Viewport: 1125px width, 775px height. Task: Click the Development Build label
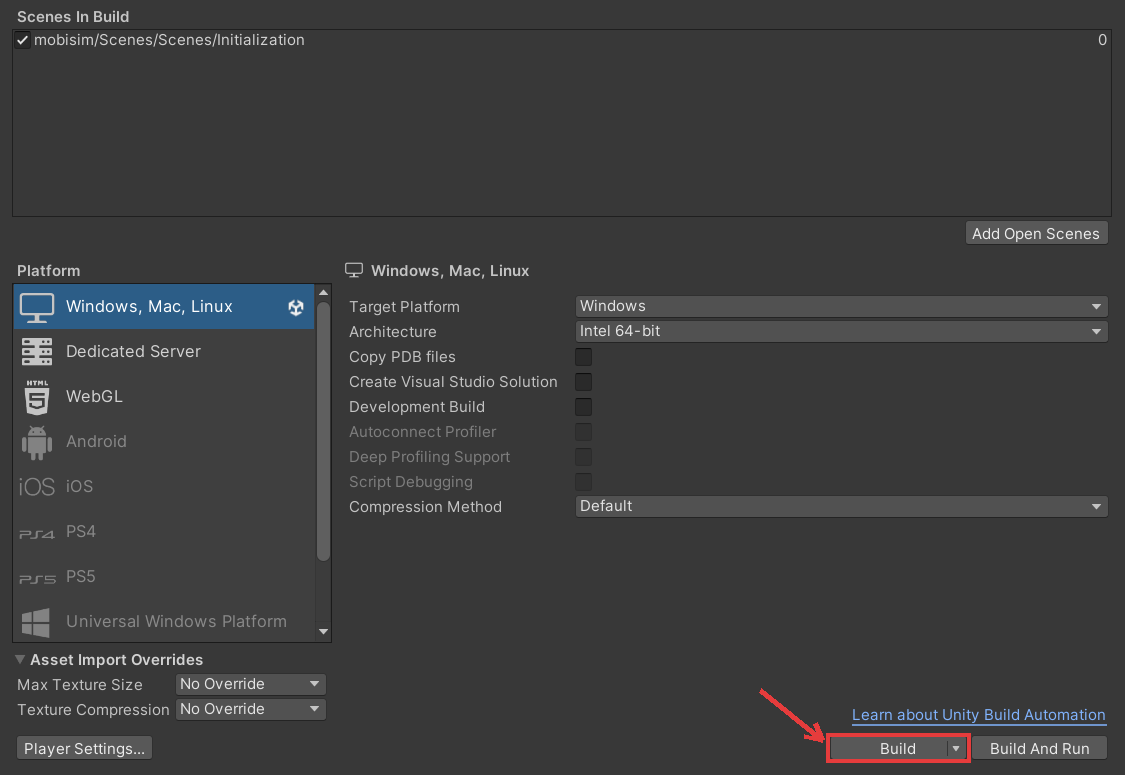point(416,408)
